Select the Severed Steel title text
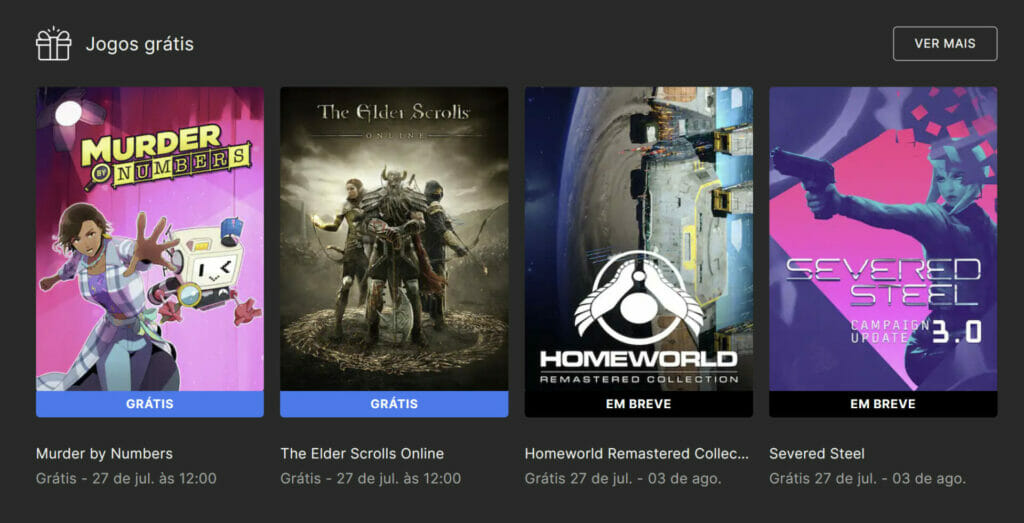This screenshot has height=523, width=1024. (x=816, y=453)
